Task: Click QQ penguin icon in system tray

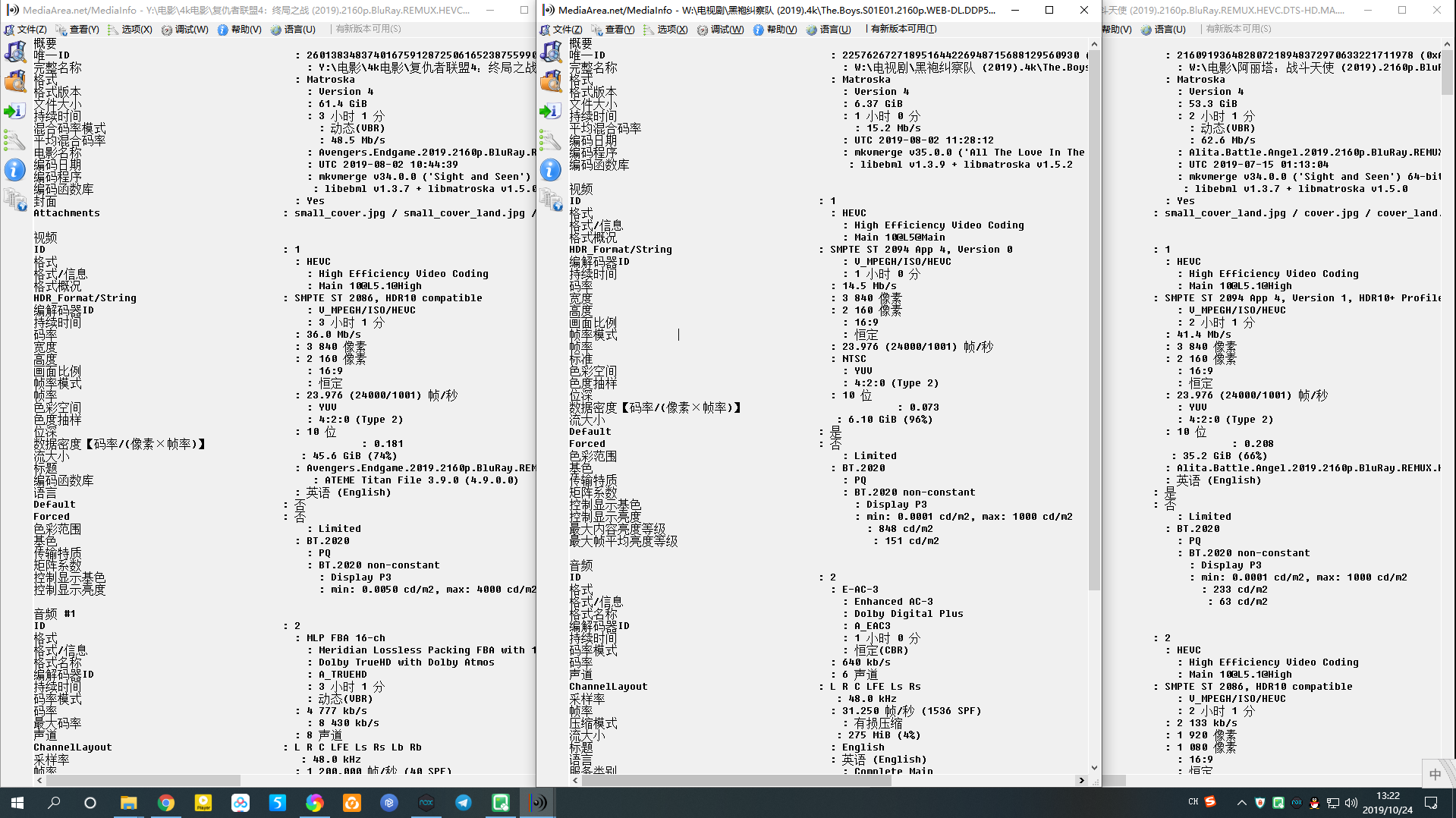Action: pos(1314,802)
